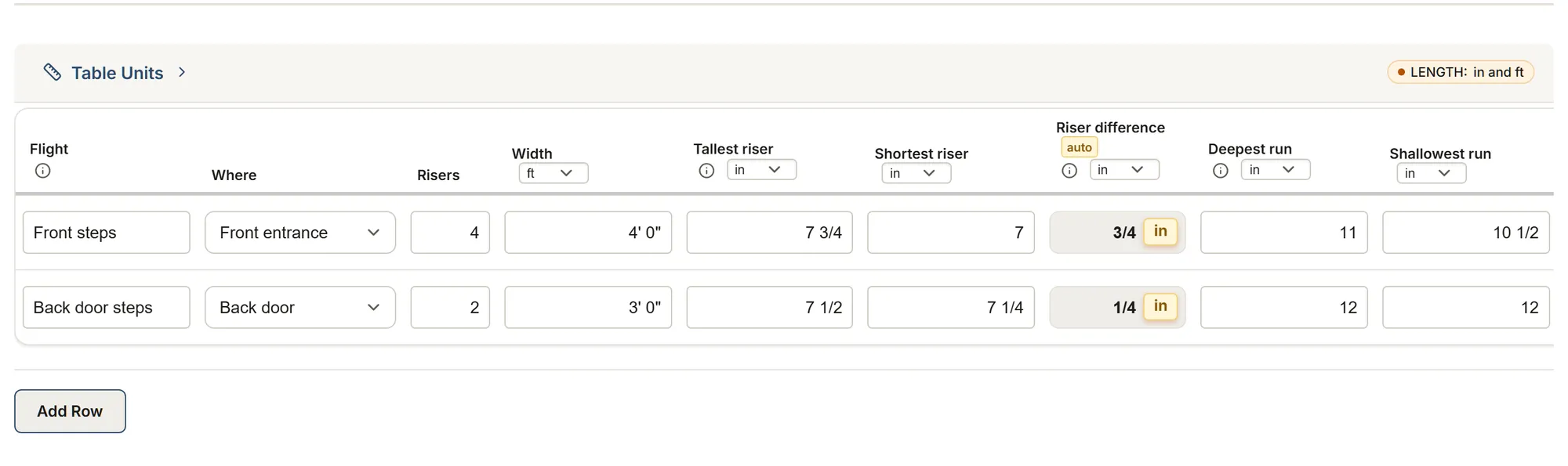Open the Table Units settings link

click(118, 73)
